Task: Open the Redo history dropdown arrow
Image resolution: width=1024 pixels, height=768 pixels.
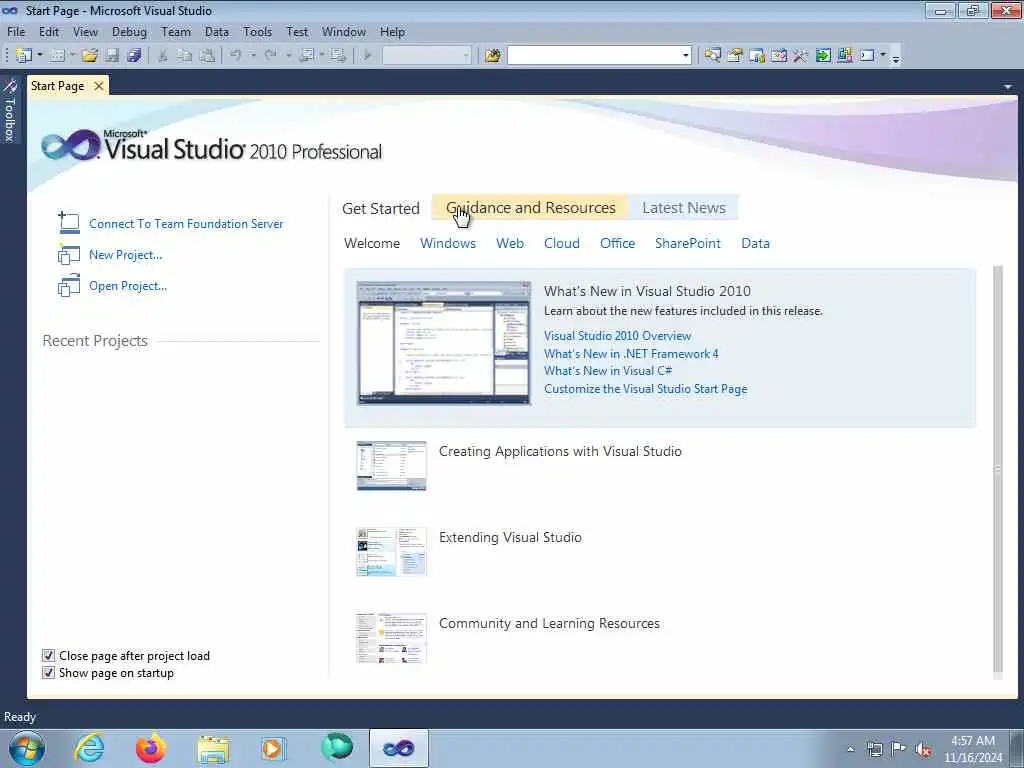Action: pos(288,56)
